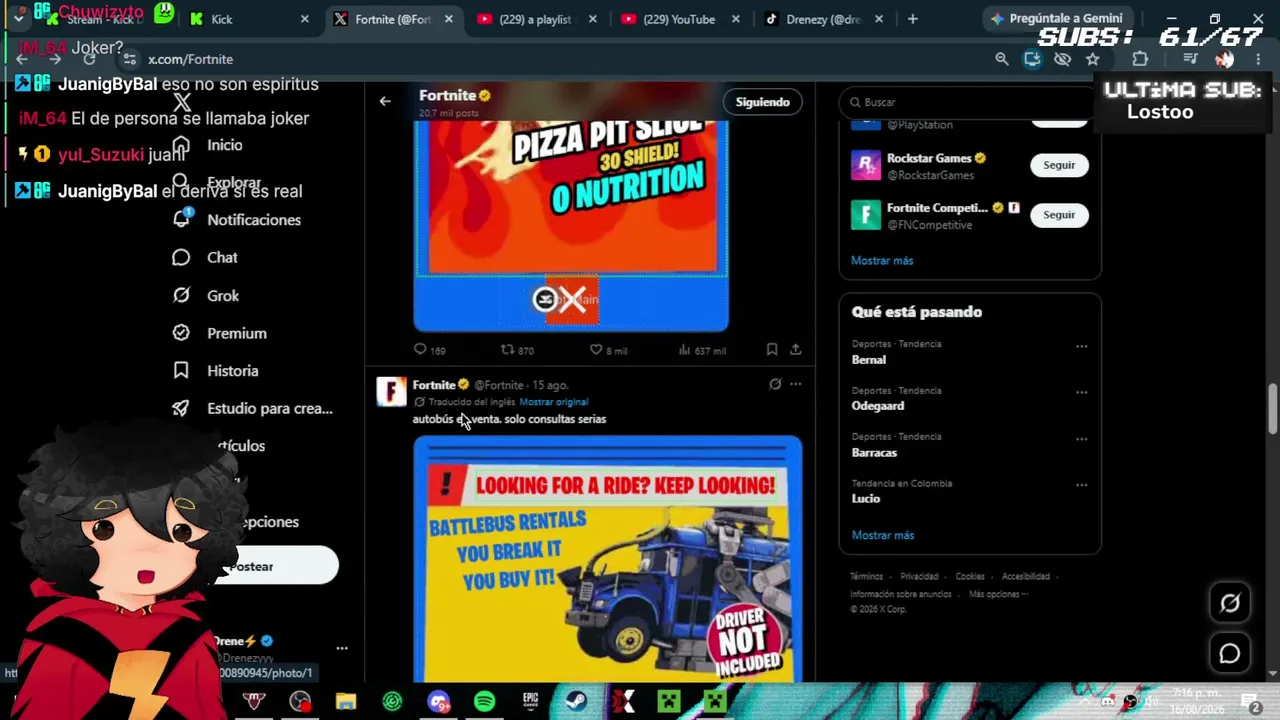
Task: Open the Chrome three-dot menu
Action: [x=1258, y=59]
